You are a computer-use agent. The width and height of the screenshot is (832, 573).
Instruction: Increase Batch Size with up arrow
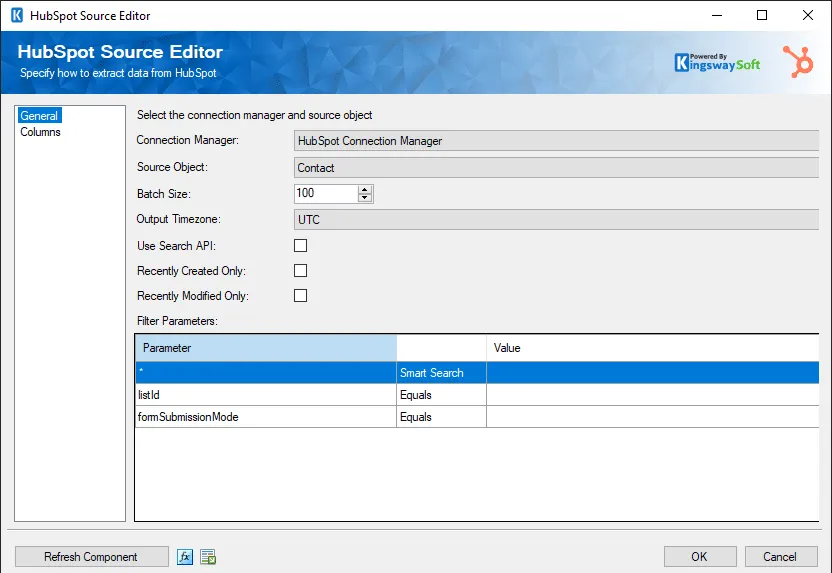(x=365, y=189)
